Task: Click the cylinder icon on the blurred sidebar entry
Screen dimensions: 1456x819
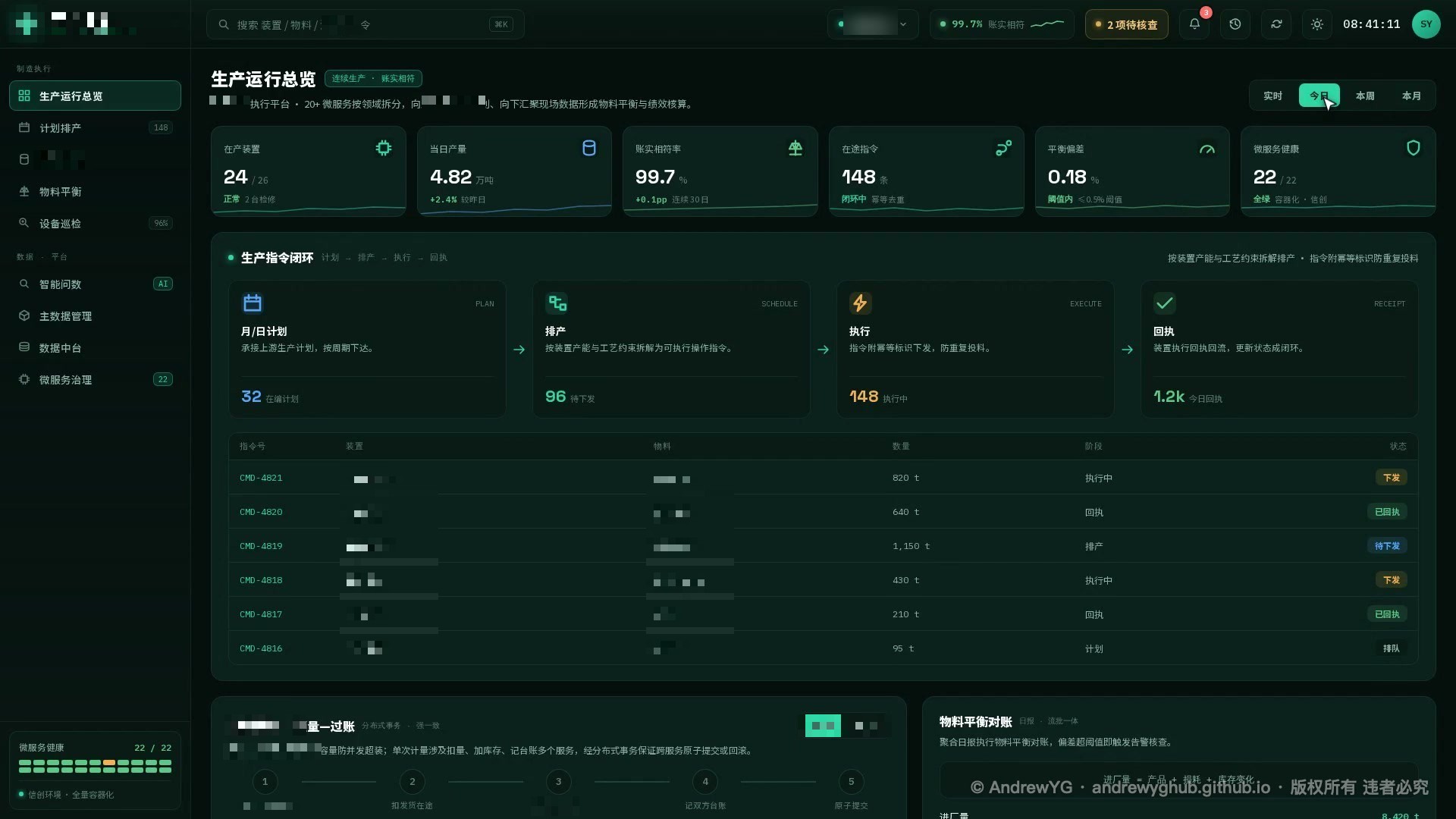Action: pyautogui.click(x=24, y=159)
